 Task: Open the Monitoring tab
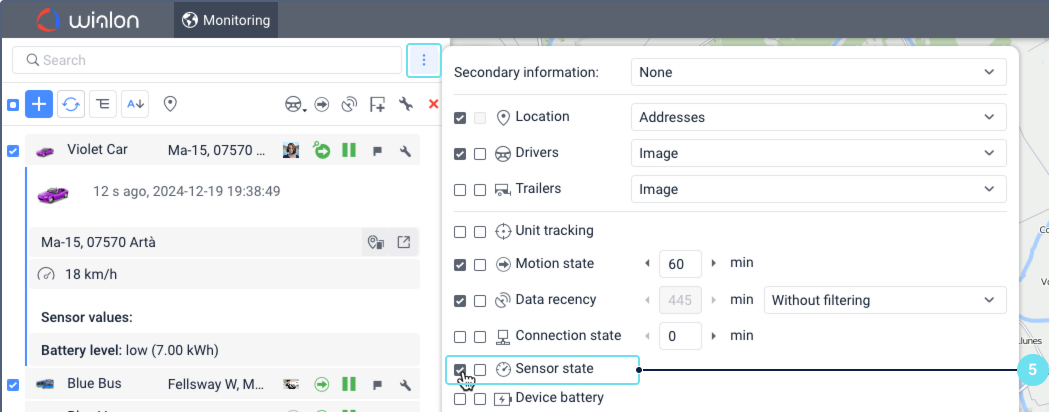226,20
